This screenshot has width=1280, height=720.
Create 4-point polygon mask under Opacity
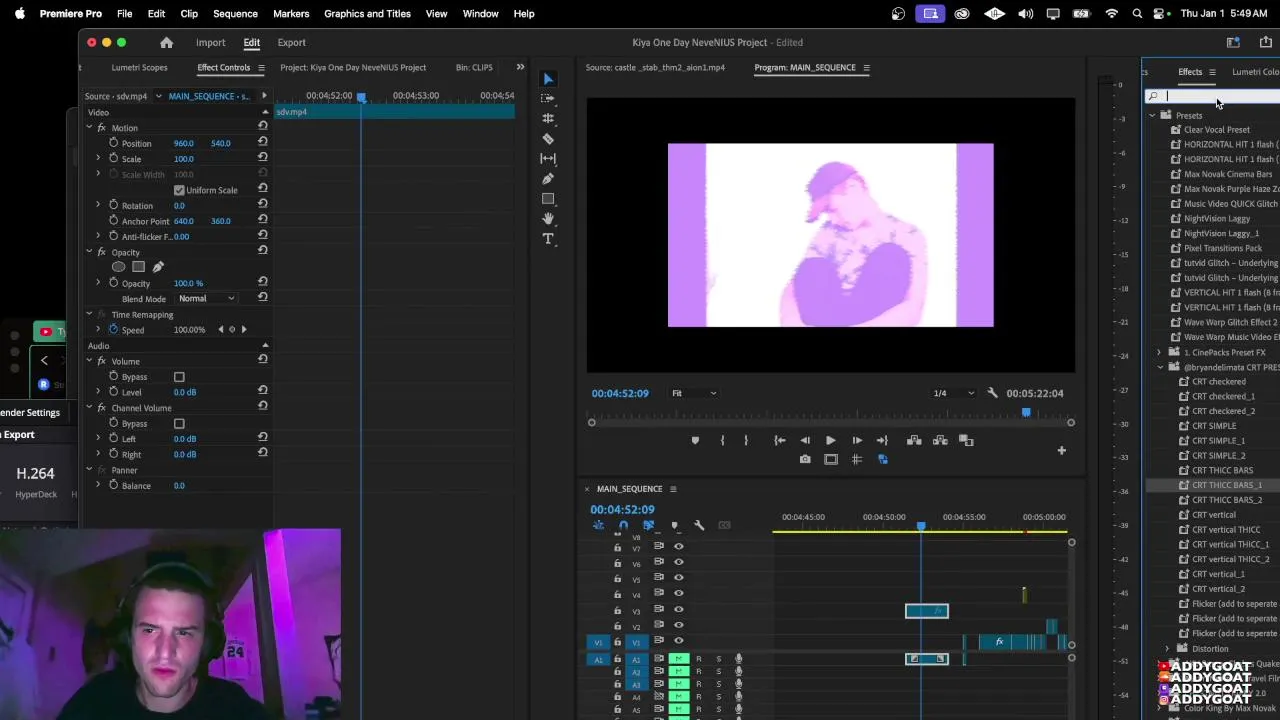click(x=138, y=267)
